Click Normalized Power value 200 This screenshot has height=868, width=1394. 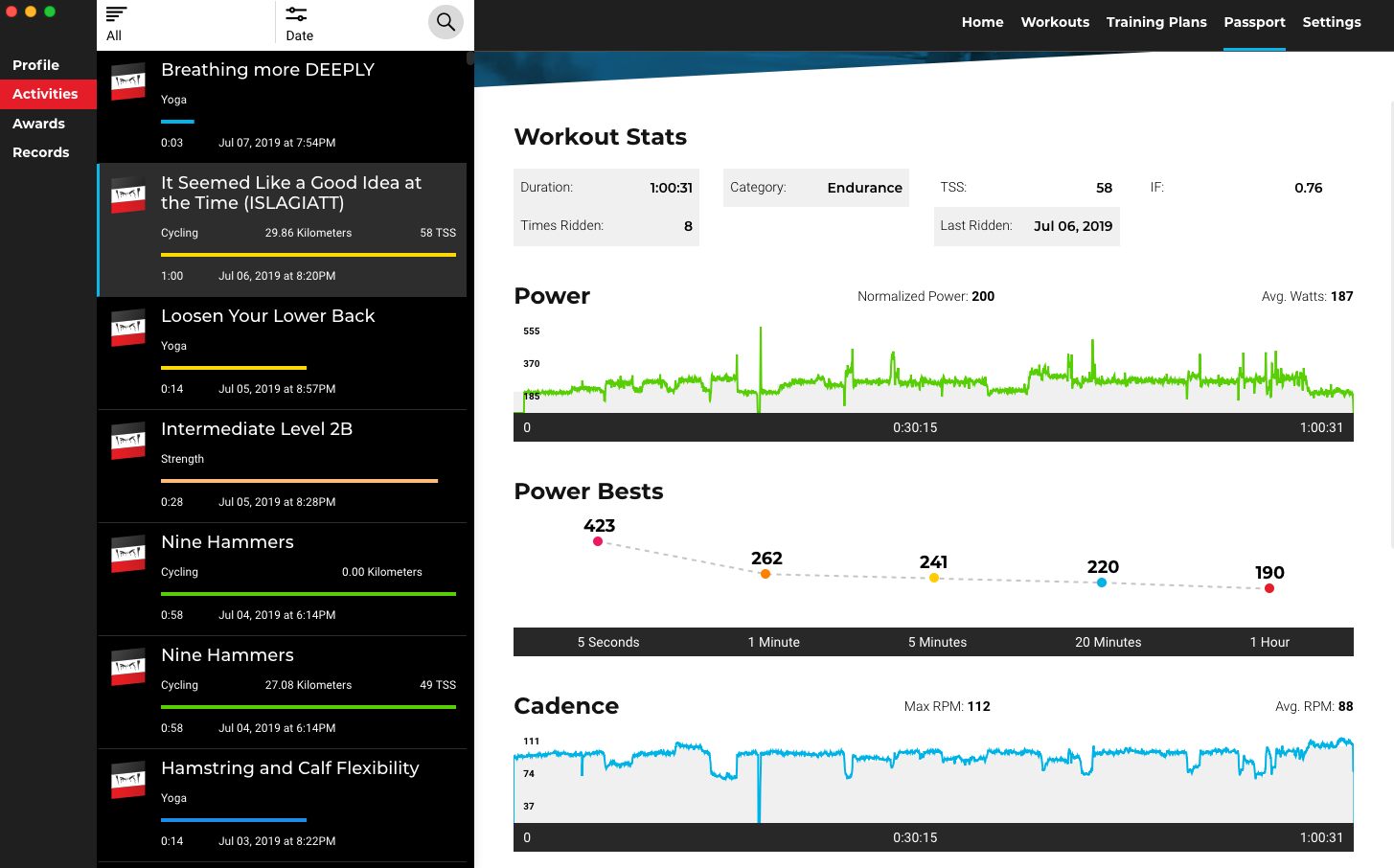tap(983, 296)
